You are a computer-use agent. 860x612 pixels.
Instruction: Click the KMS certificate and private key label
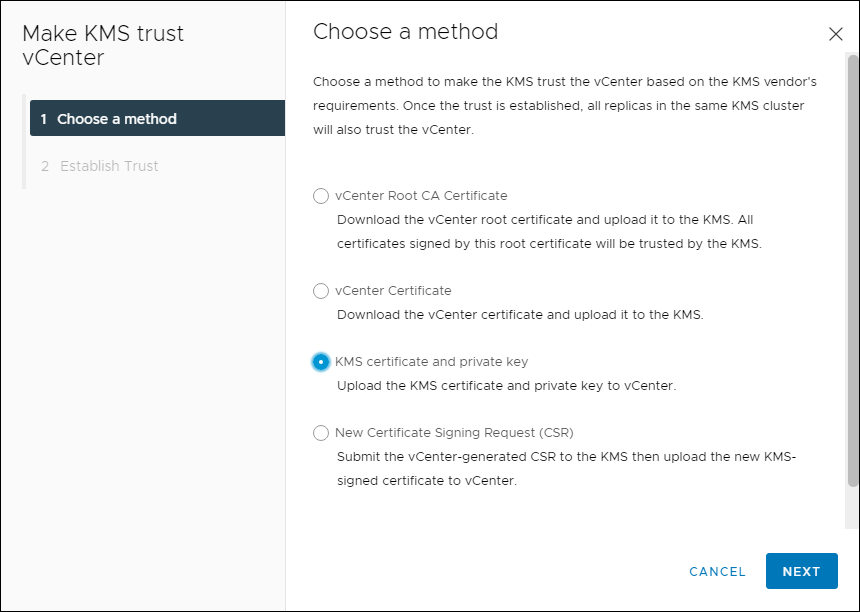(431, 362)
